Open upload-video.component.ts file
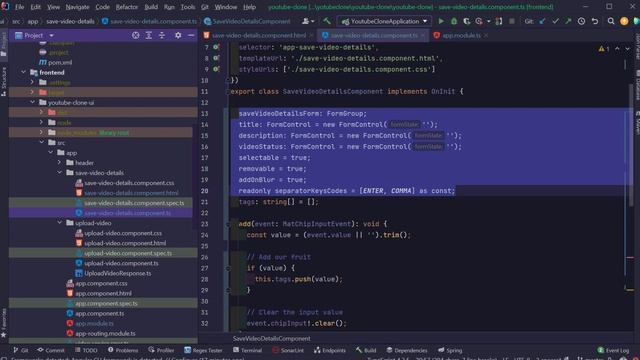 (x=121, y=263)
